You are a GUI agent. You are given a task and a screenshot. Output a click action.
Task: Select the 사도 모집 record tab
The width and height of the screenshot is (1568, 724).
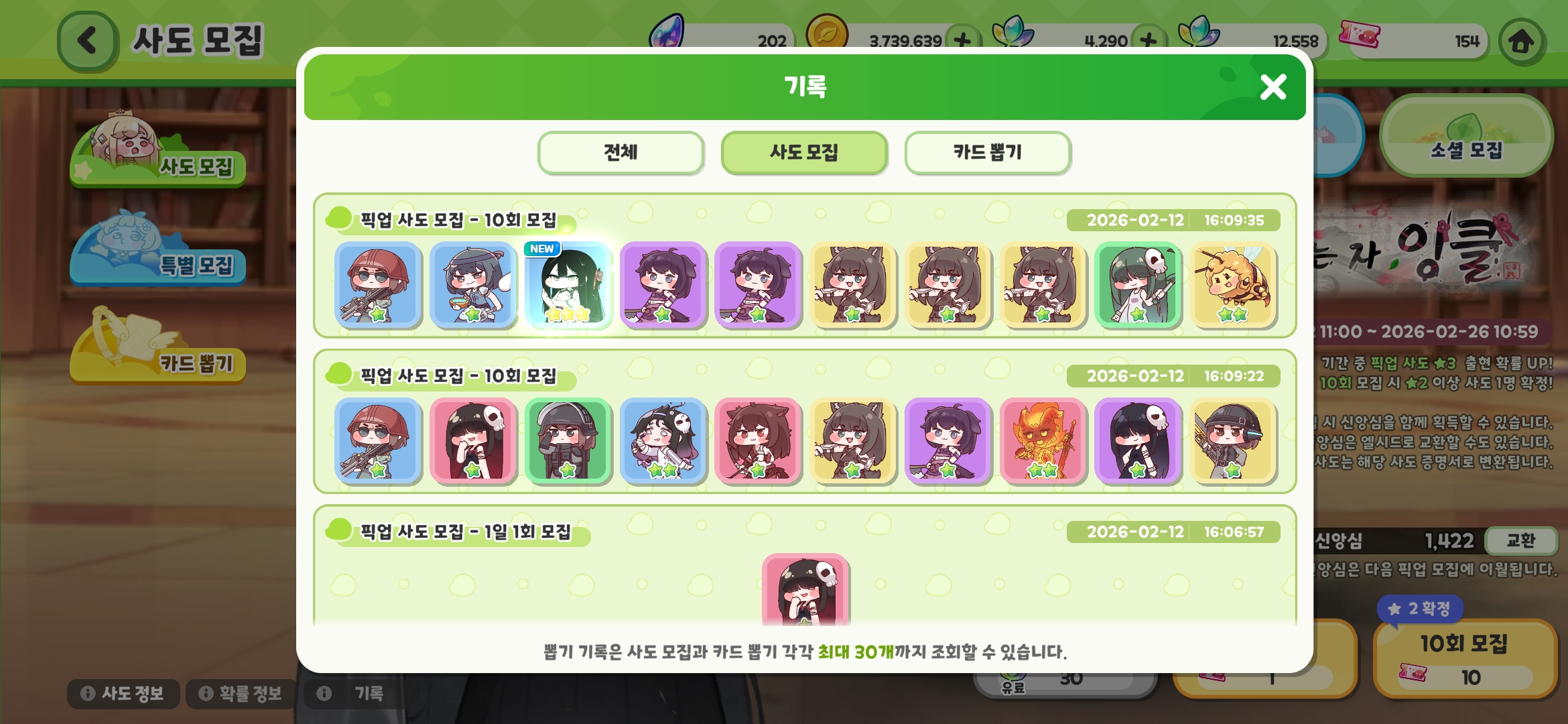804,152
